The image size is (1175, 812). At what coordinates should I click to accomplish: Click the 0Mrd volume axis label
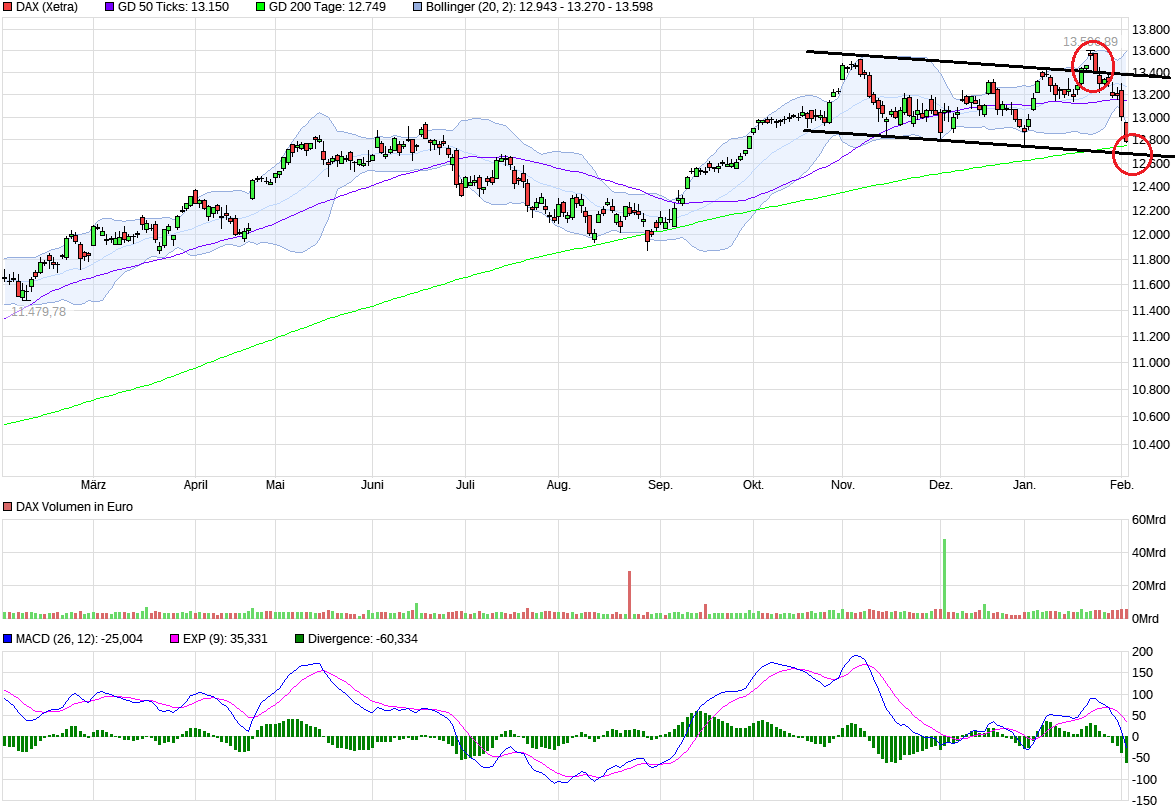(1146, 619)
